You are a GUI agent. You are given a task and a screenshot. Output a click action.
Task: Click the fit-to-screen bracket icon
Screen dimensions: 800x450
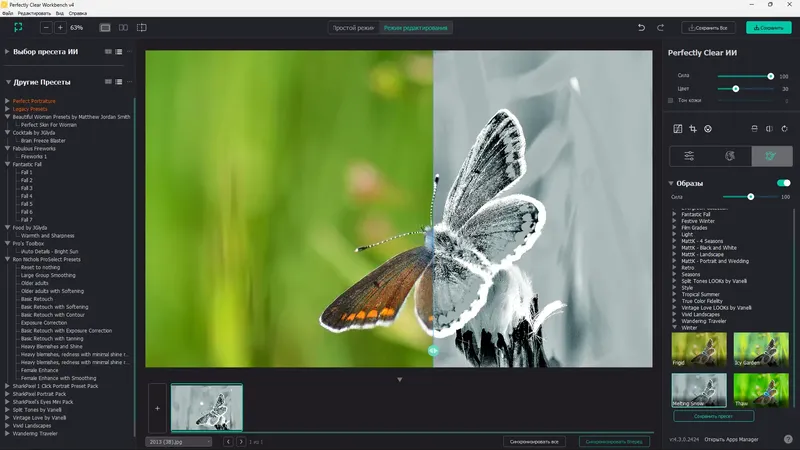point(18,27)
